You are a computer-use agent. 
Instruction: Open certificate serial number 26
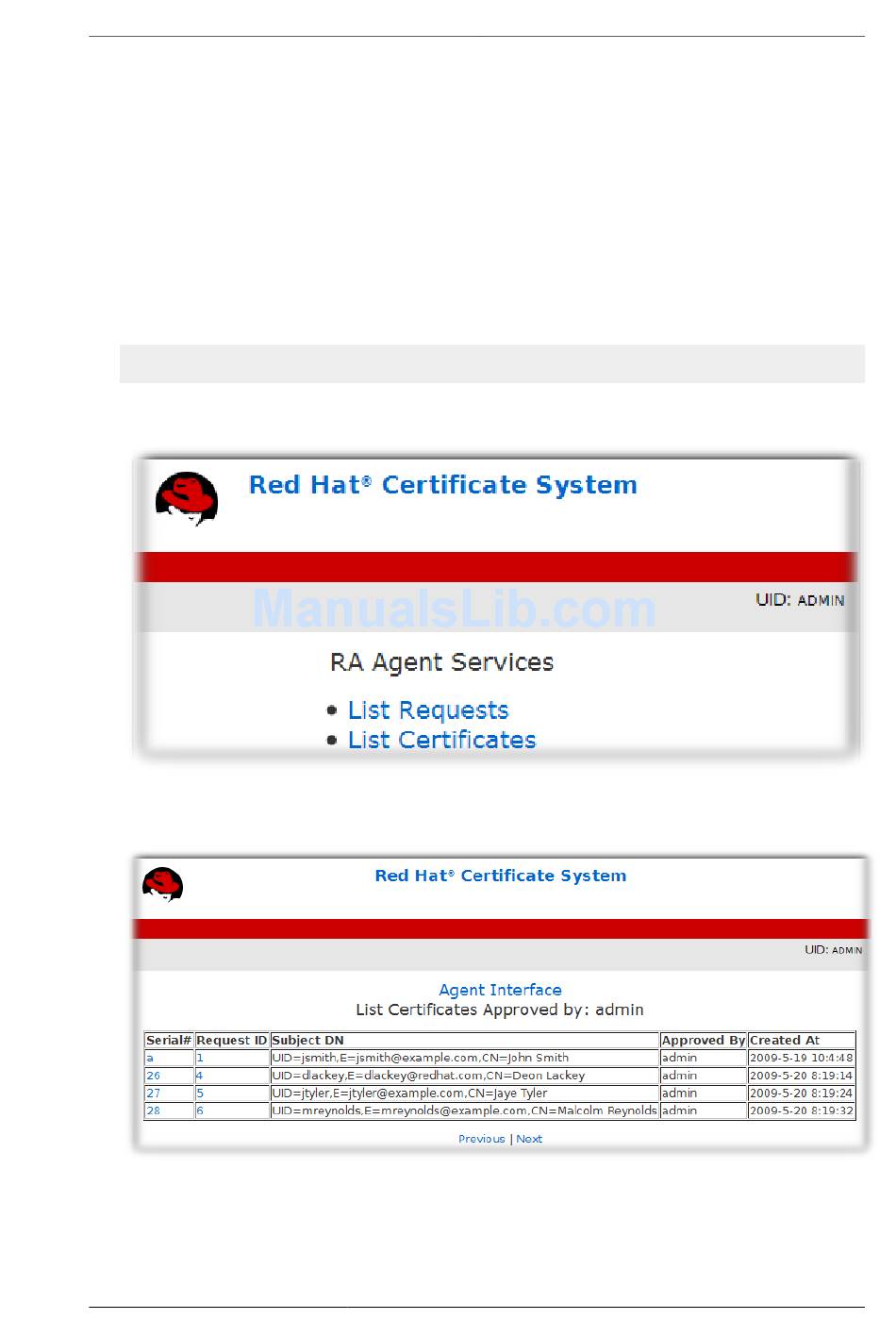(153, 1076)
